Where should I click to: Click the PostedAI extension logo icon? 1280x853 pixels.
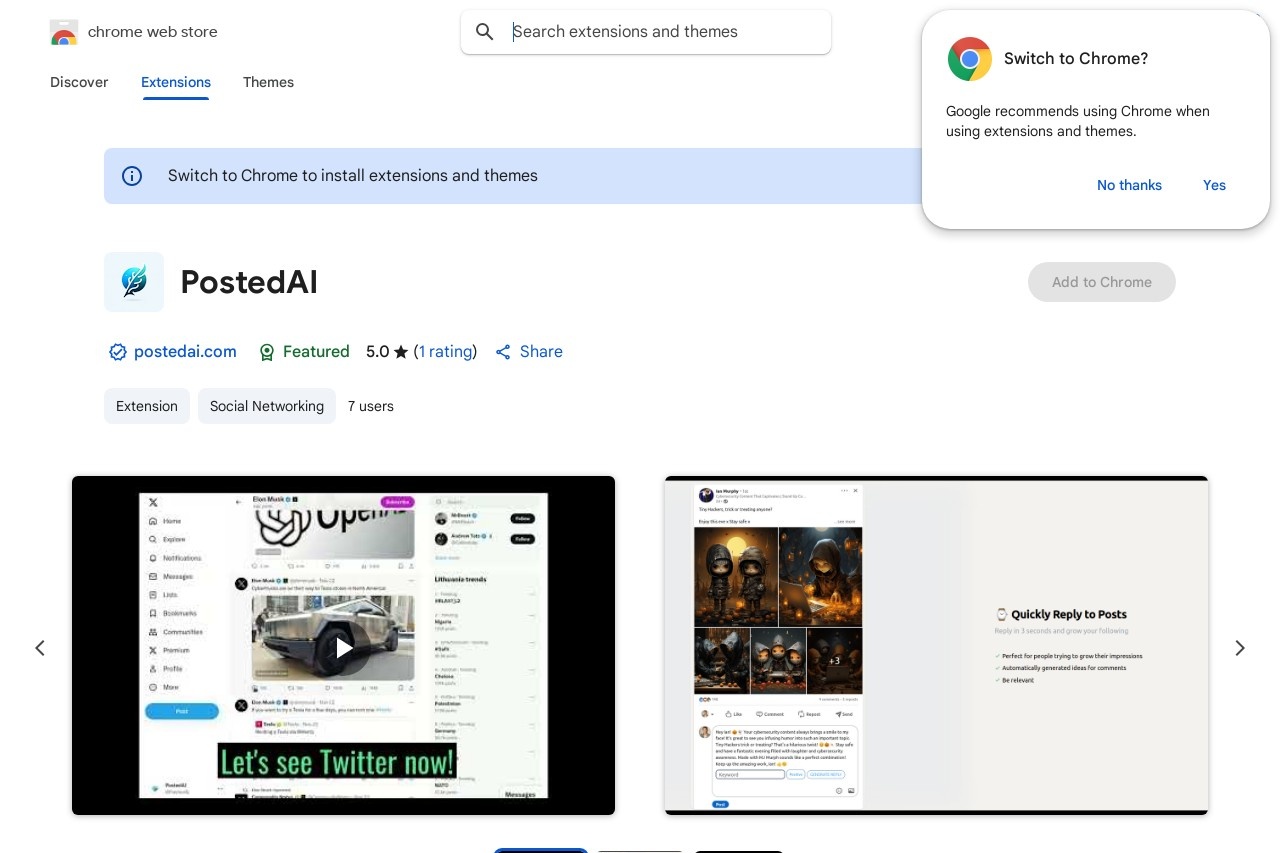(134, 282)
